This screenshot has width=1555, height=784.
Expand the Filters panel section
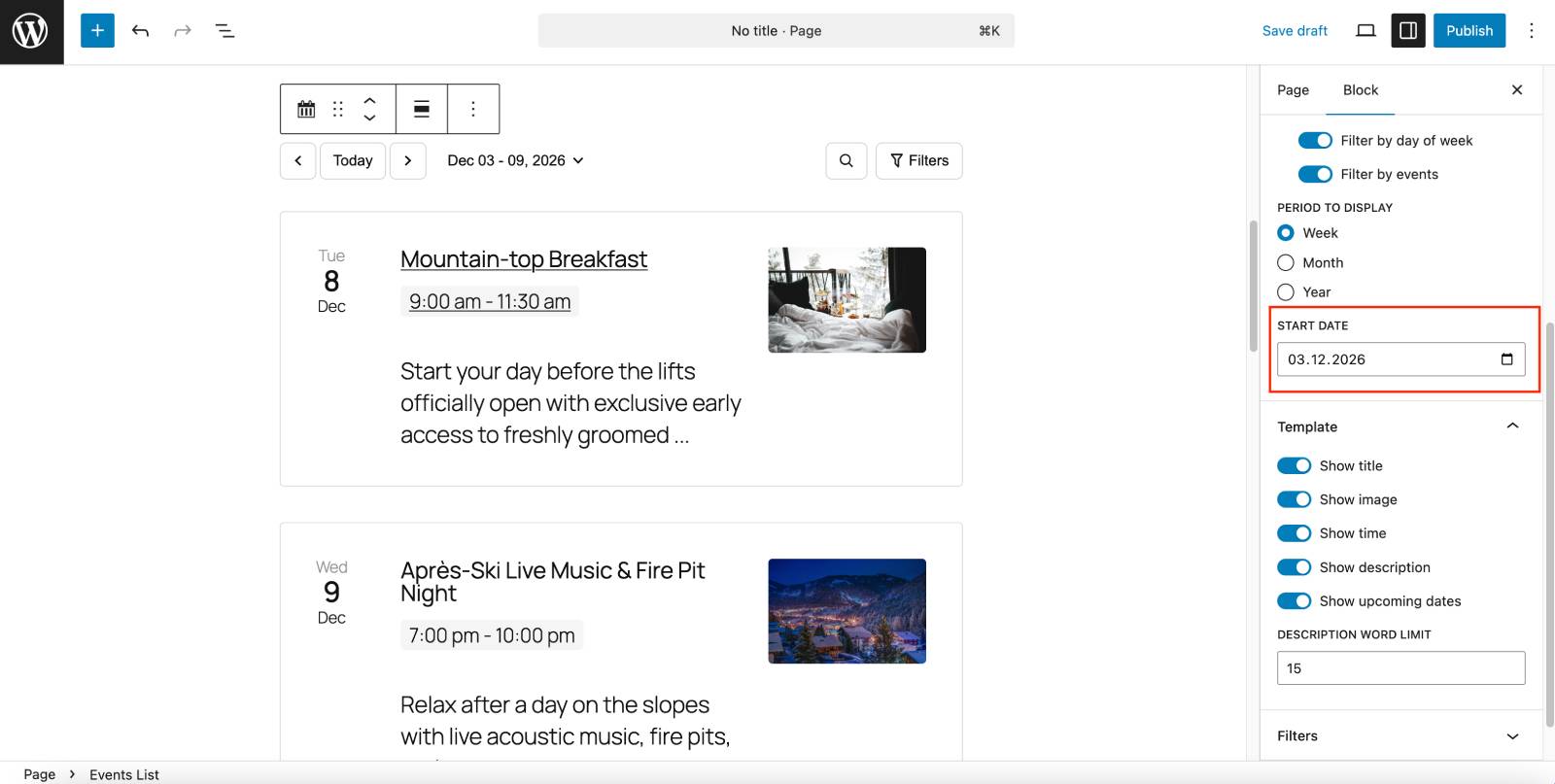tap(1512, 736)
